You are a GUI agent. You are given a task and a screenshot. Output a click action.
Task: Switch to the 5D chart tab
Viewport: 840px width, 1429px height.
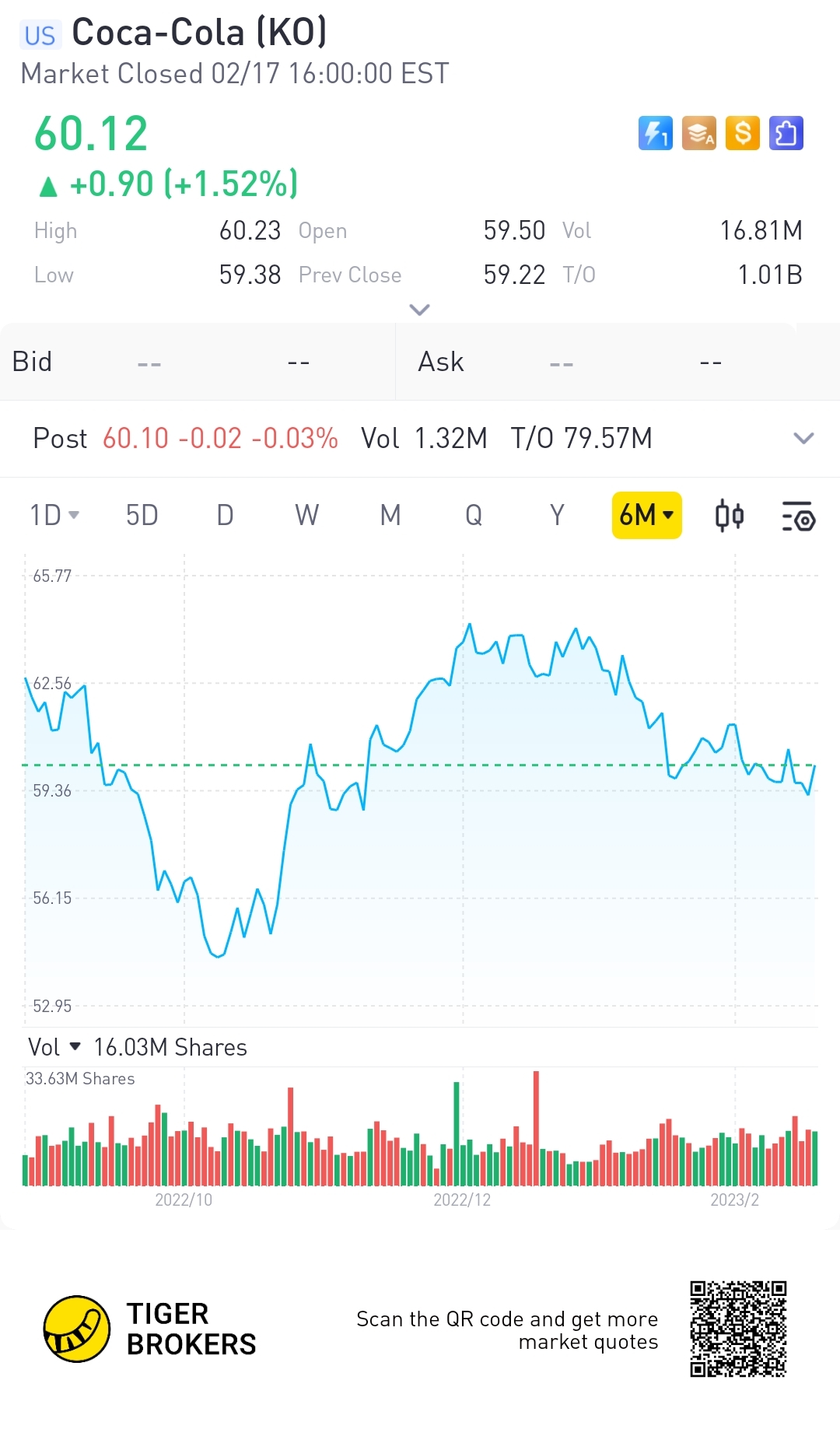tap(142, 515)
